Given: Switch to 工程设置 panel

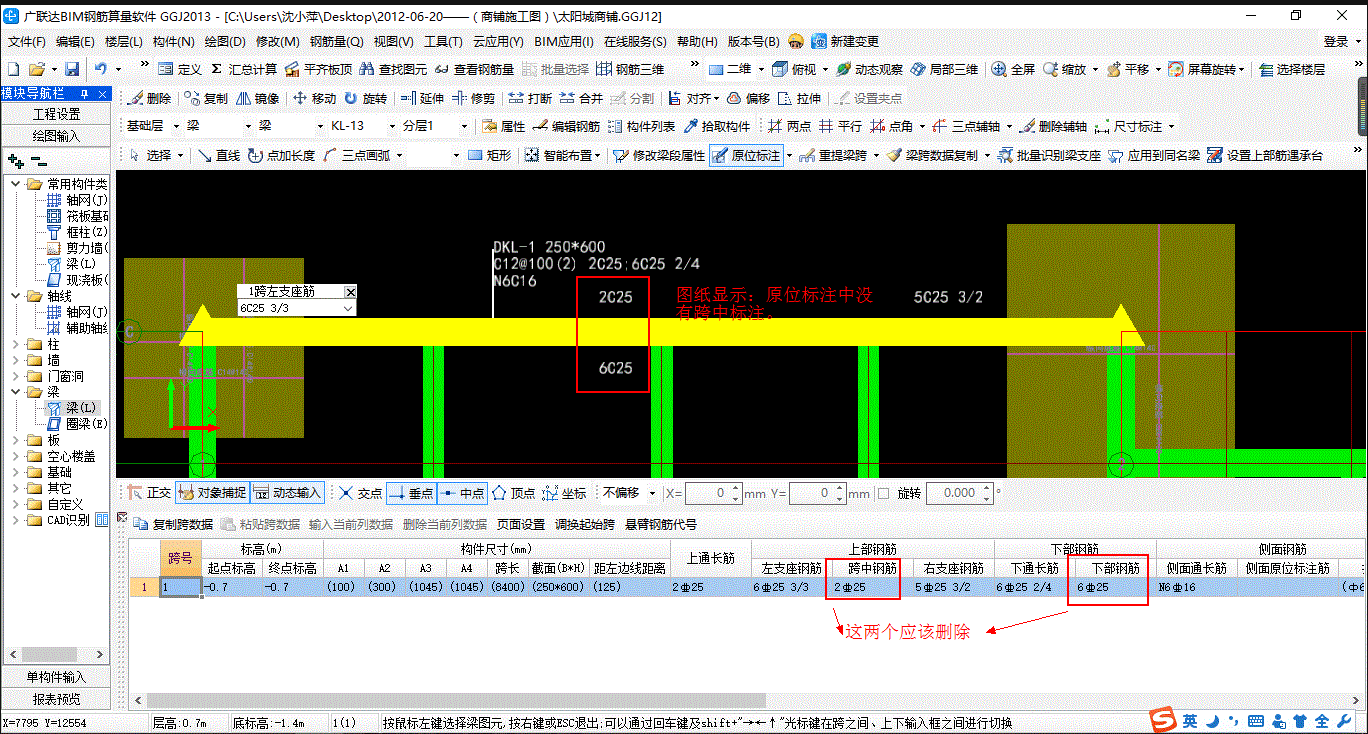Looking at the screenshot, I should (x=57, y=115).
